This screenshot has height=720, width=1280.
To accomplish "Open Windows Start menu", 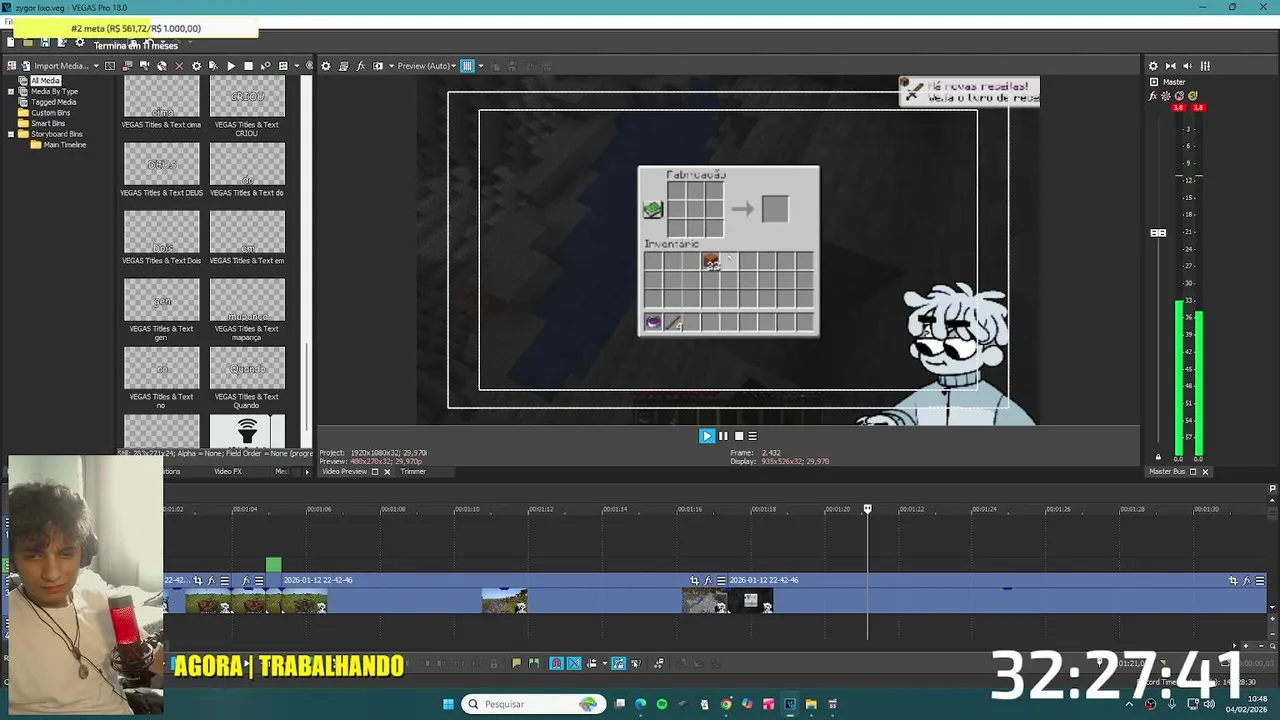I will 448,704.
